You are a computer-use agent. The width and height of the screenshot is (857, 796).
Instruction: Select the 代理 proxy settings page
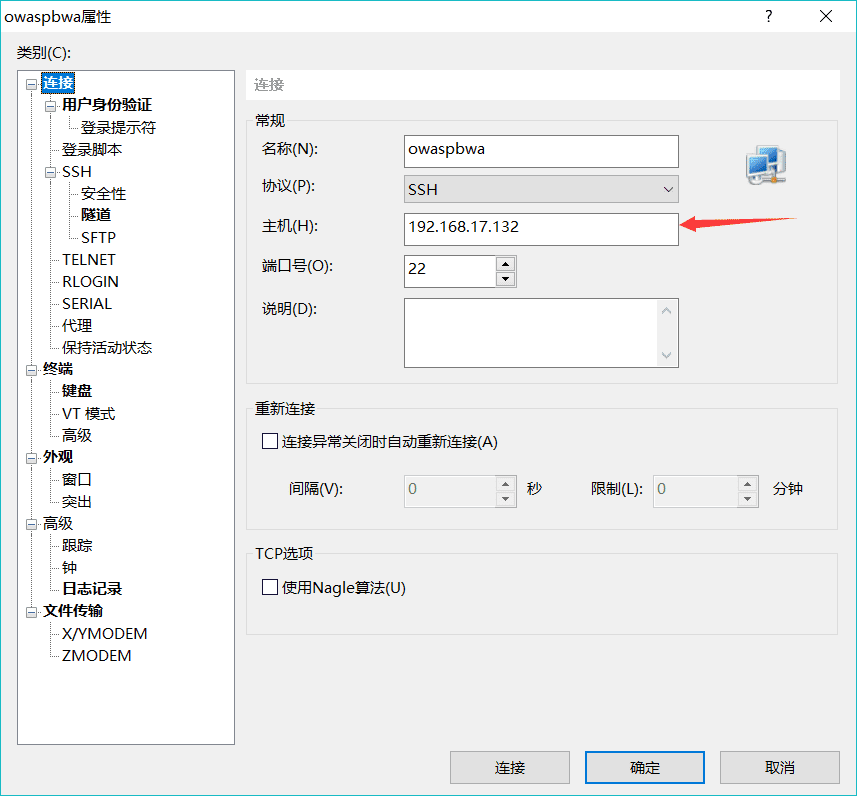[x=75, y=325]
